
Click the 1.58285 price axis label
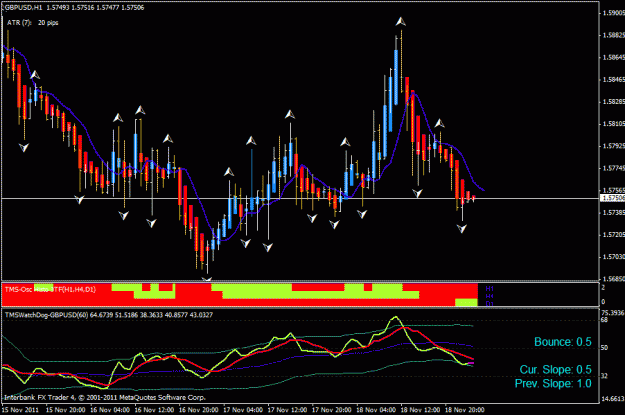tap(613, 102)
